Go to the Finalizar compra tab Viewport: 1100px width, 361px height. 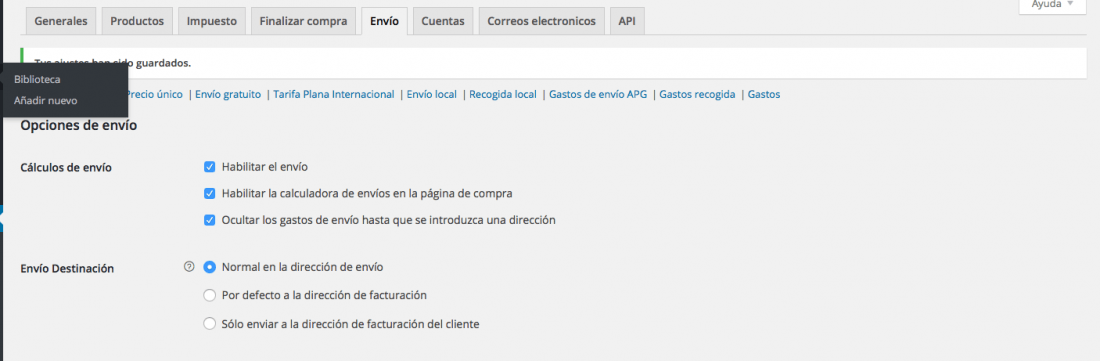click(303, 21)
